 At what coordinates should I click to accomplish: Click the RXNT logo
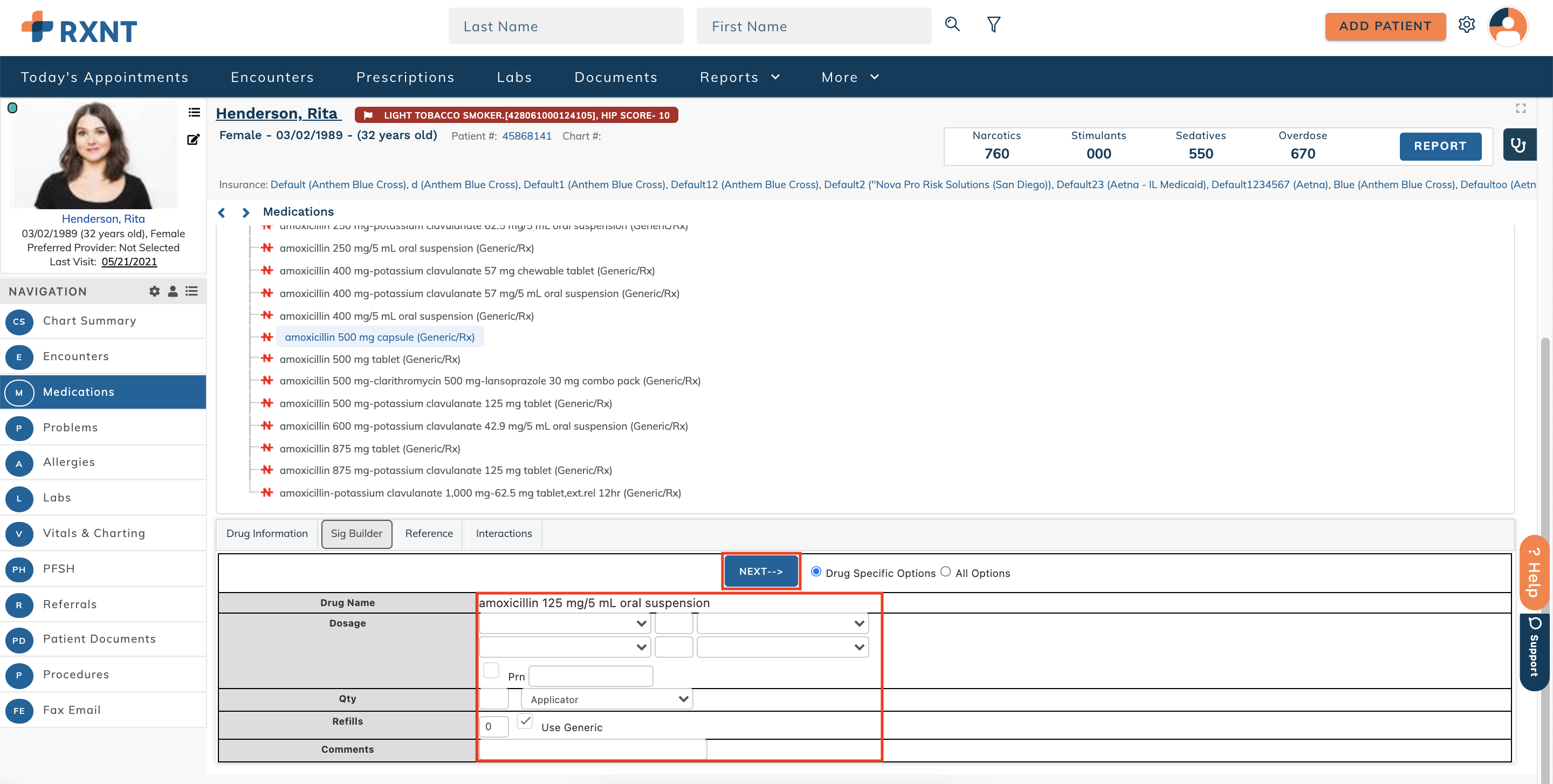pyautogui.click(x=79, y=27)
